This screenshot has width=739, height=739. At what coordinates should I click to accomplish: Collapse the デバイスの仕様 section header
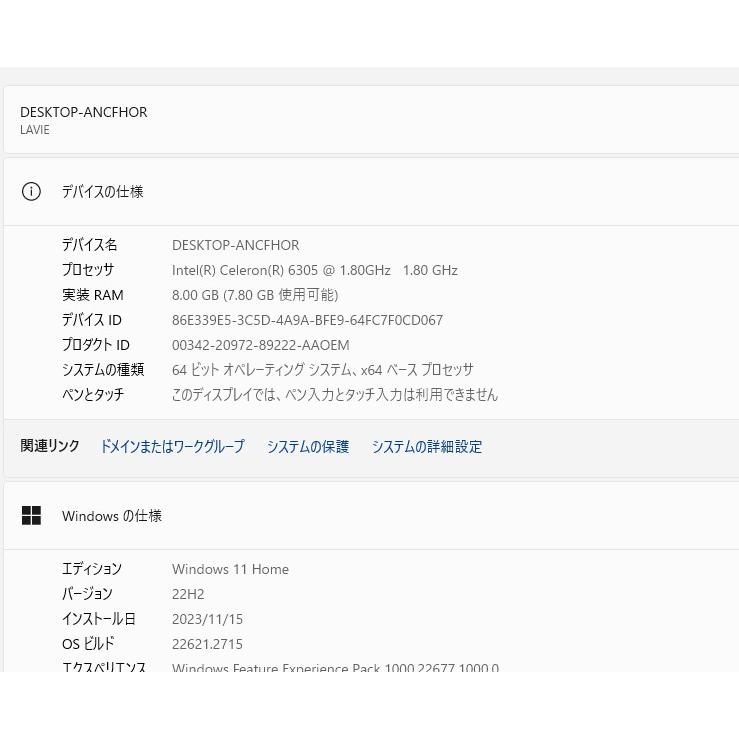pyautogui.click(x=371, y=191)
